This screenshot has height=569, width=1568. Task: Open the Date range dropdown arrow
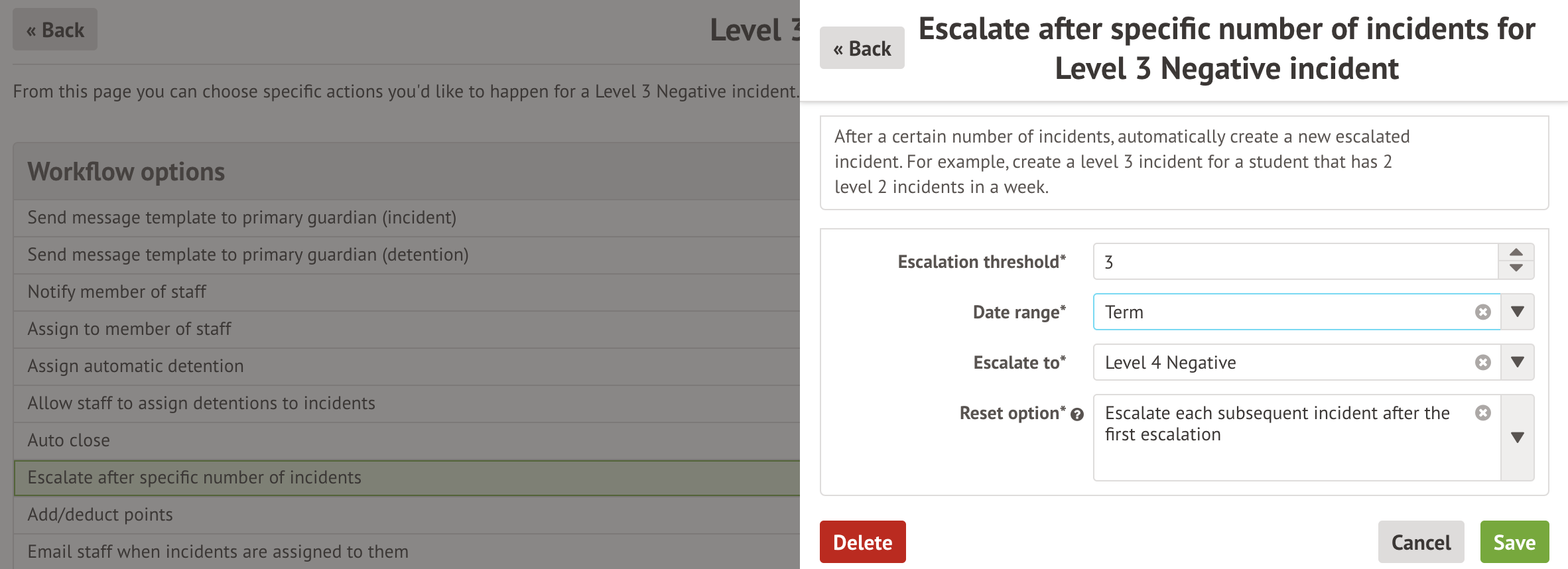pos(1517,312)
